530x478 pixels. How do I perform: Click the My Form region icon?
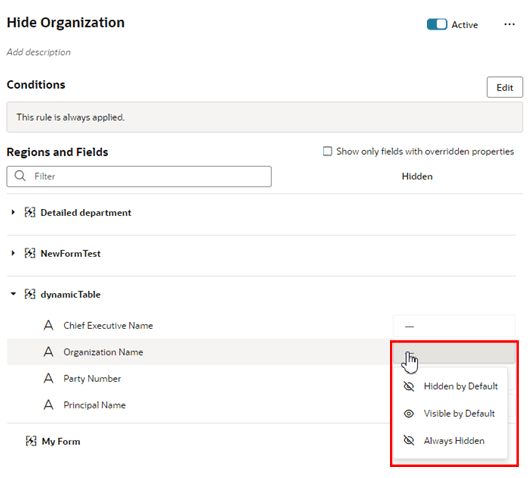click(x=31, y=441)
